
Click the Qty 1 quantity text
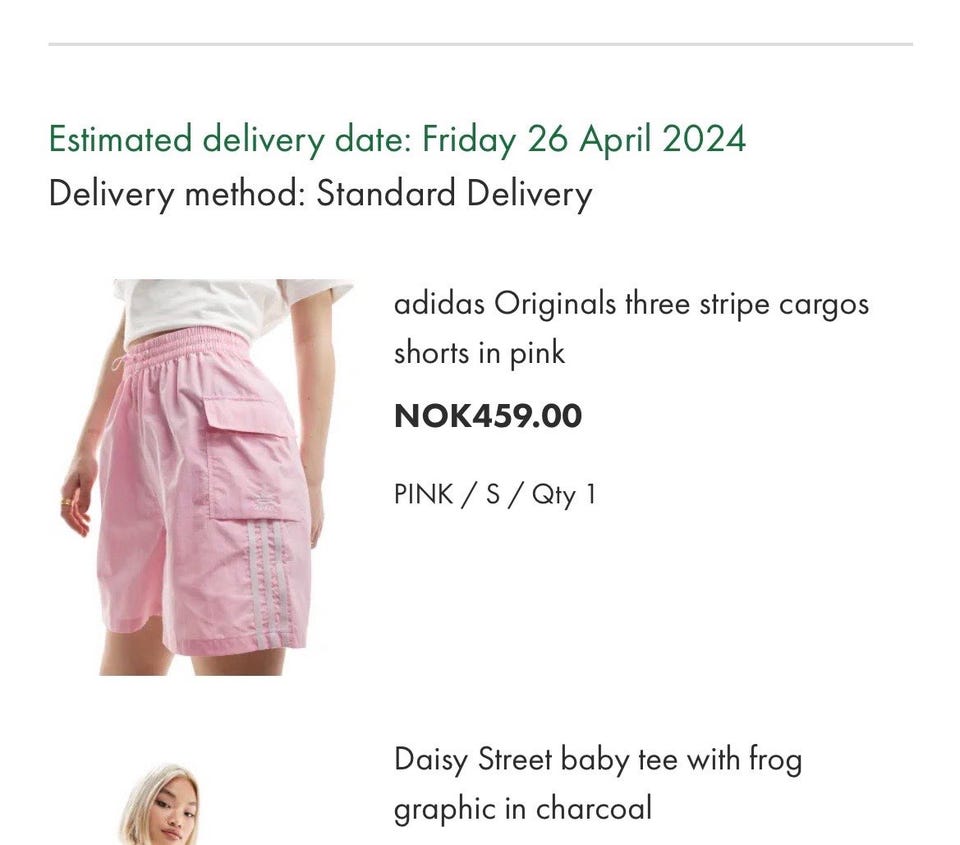coord(563,495)
